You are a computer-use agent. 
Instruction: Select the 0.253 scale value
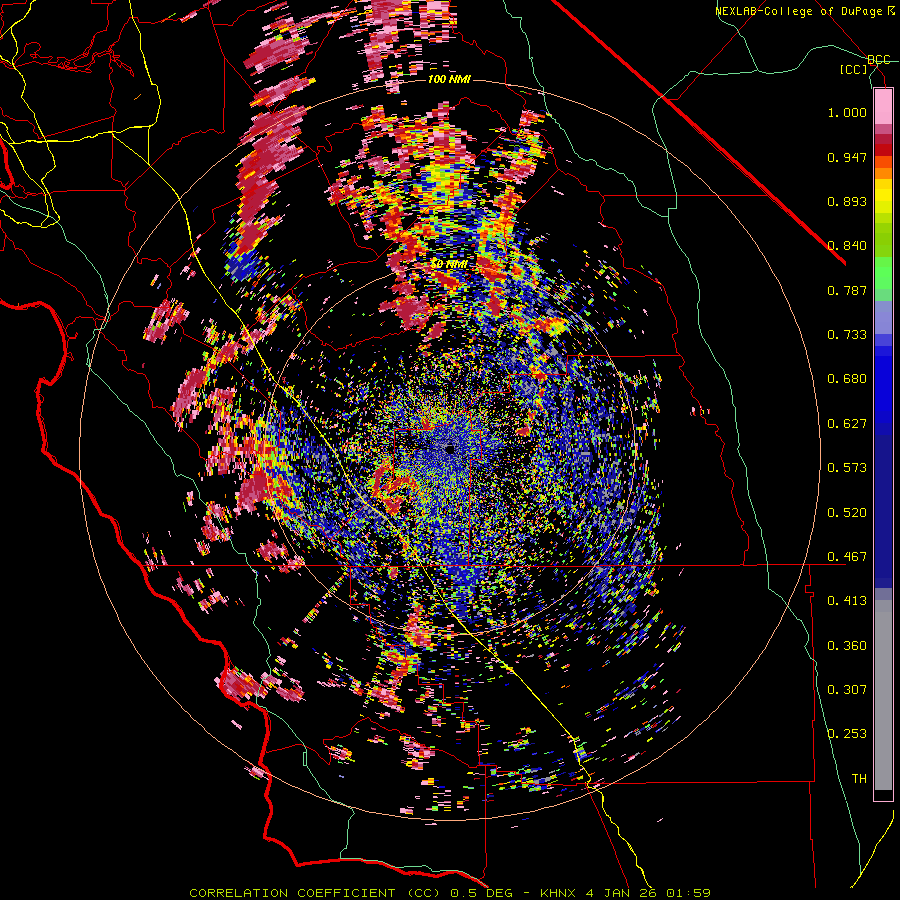(847, 734)
